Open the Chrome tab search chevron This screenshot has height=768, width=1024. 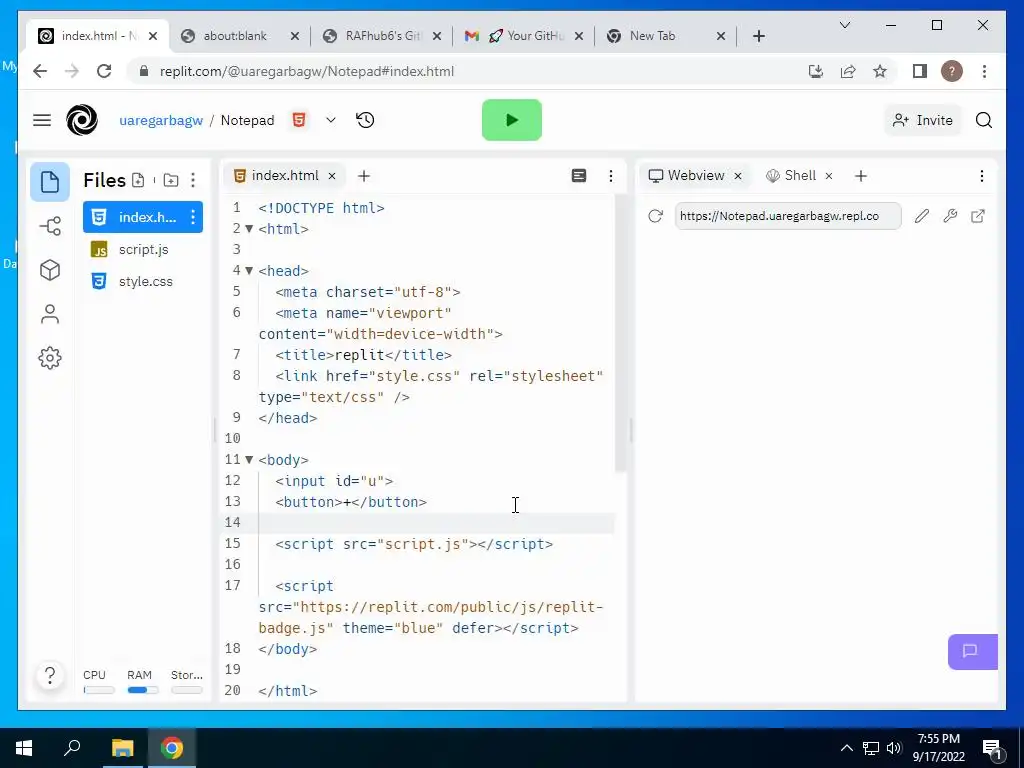tap(844, 25)
